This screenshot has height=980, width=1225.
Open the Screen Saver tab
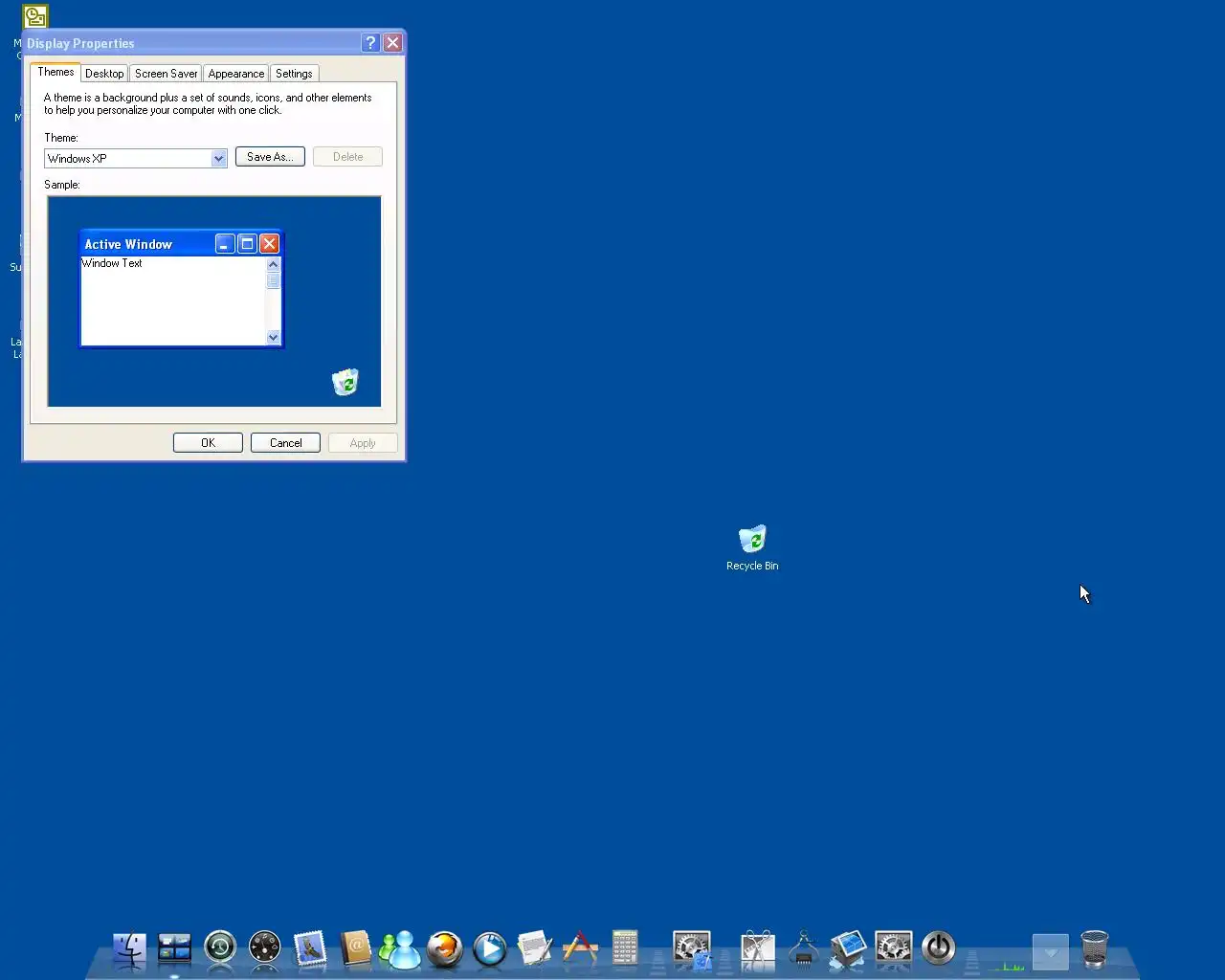pos(166,74)
